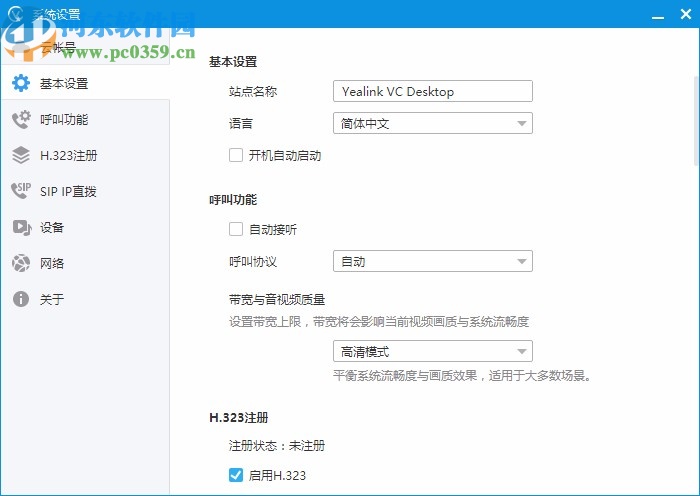
Task: Click the gear icon for 基本设置
Action: (21, 83)
